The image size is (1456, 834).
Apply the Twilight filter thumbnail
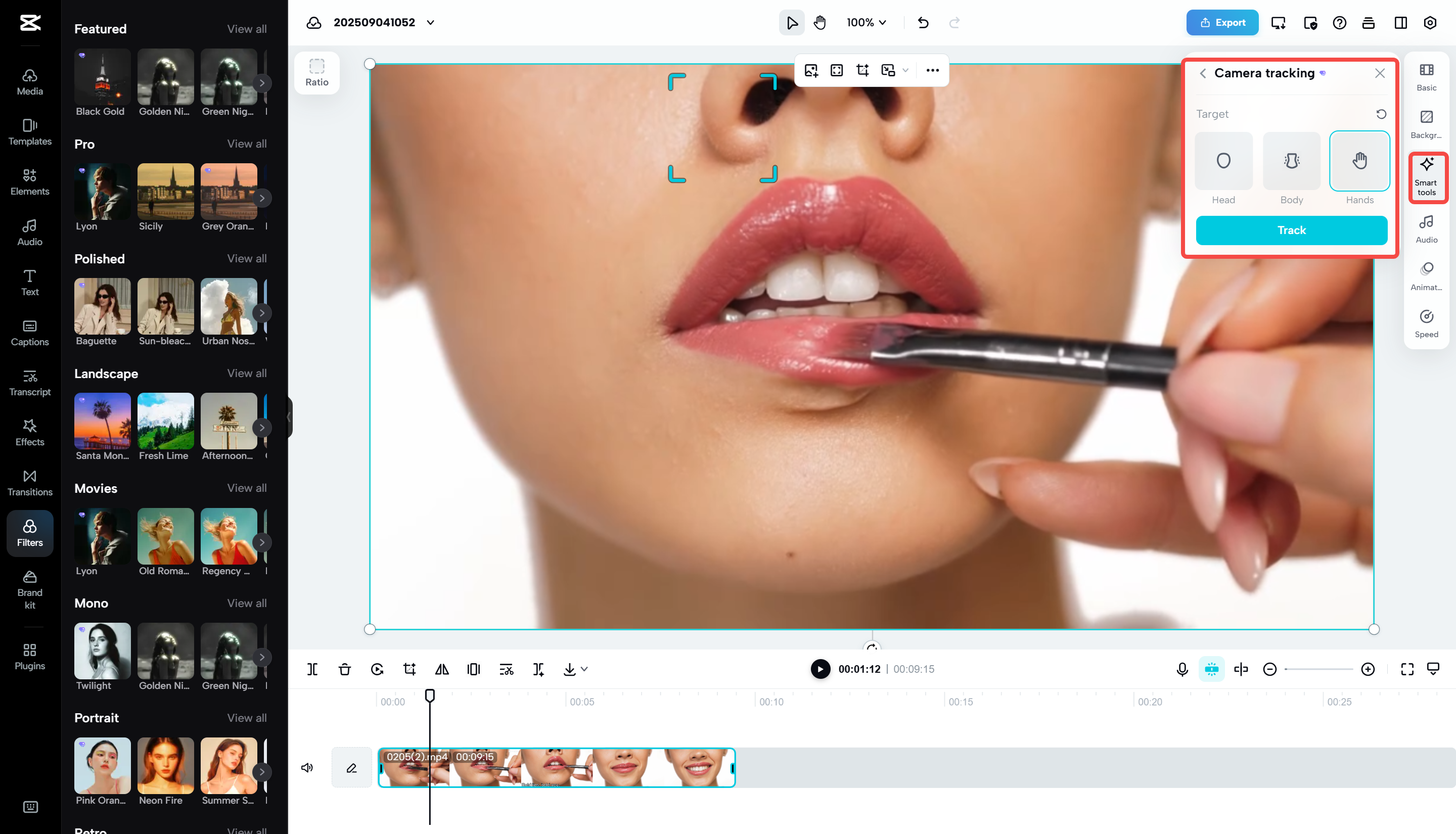[102, 651]
